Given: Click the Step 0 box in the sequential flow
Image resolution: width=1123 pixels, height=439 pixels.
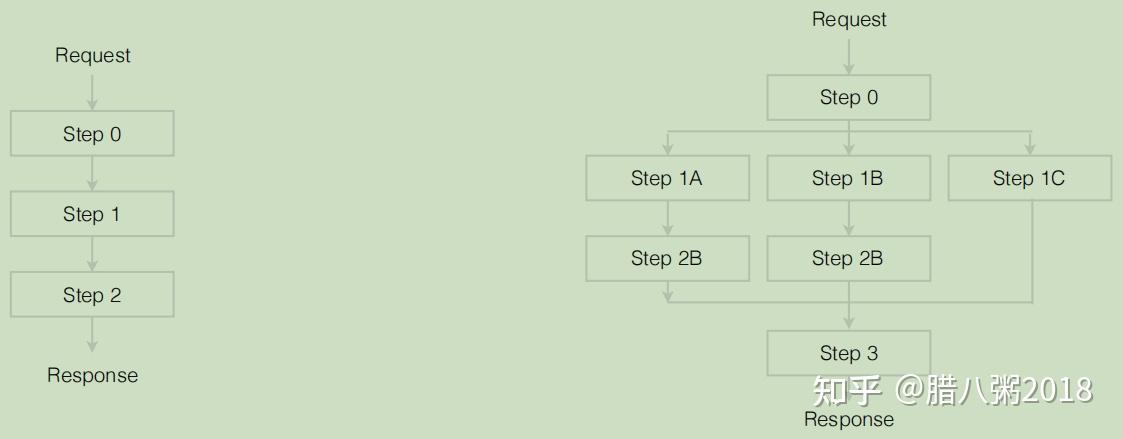Looking at the screenshot, I should (92, 134).
